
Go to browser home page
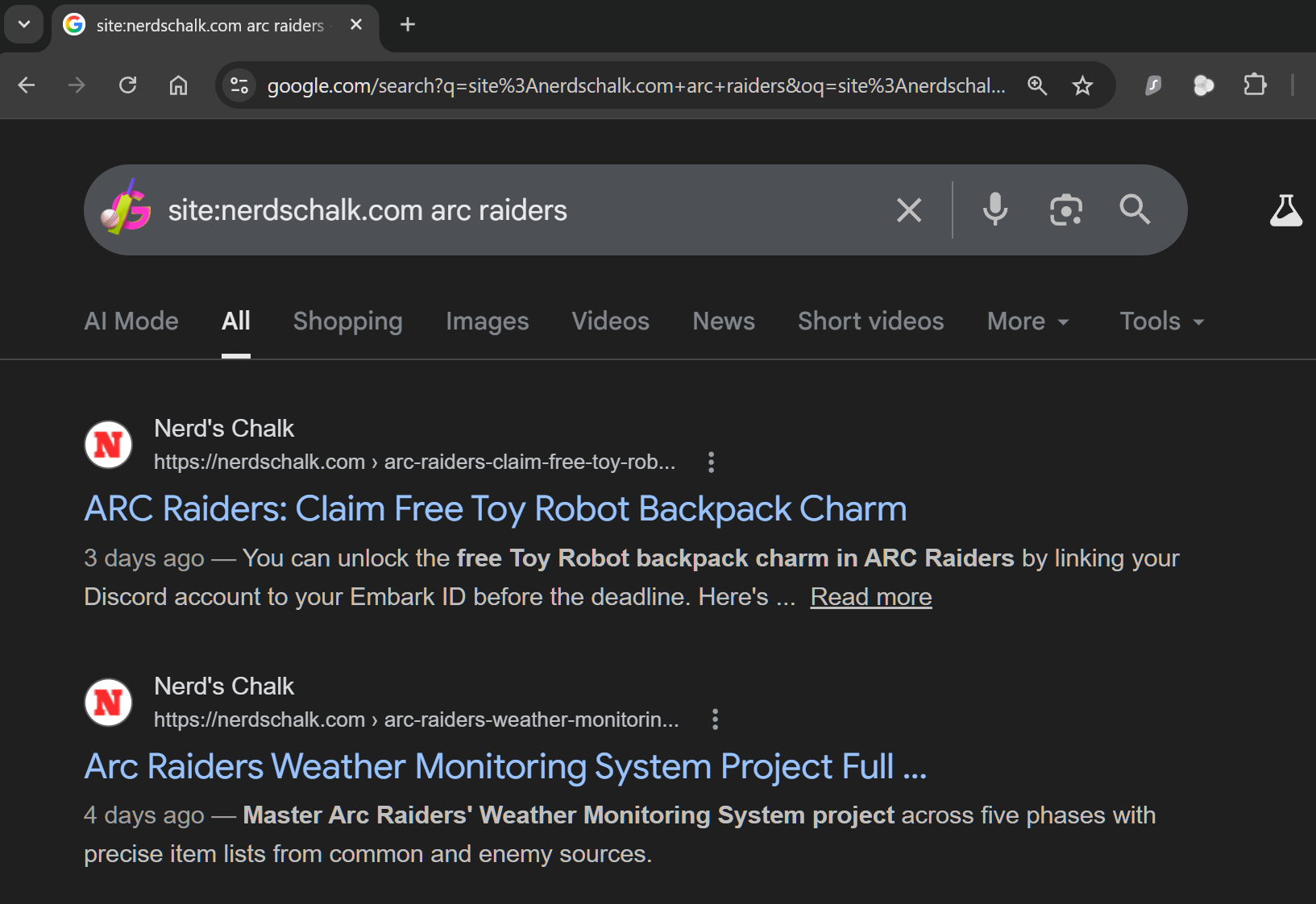[x=178, y=85]
